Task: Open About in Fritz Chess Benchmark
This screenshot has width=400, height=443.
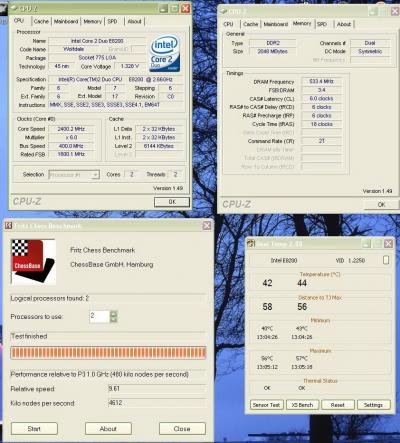Action: pos(108,429)
